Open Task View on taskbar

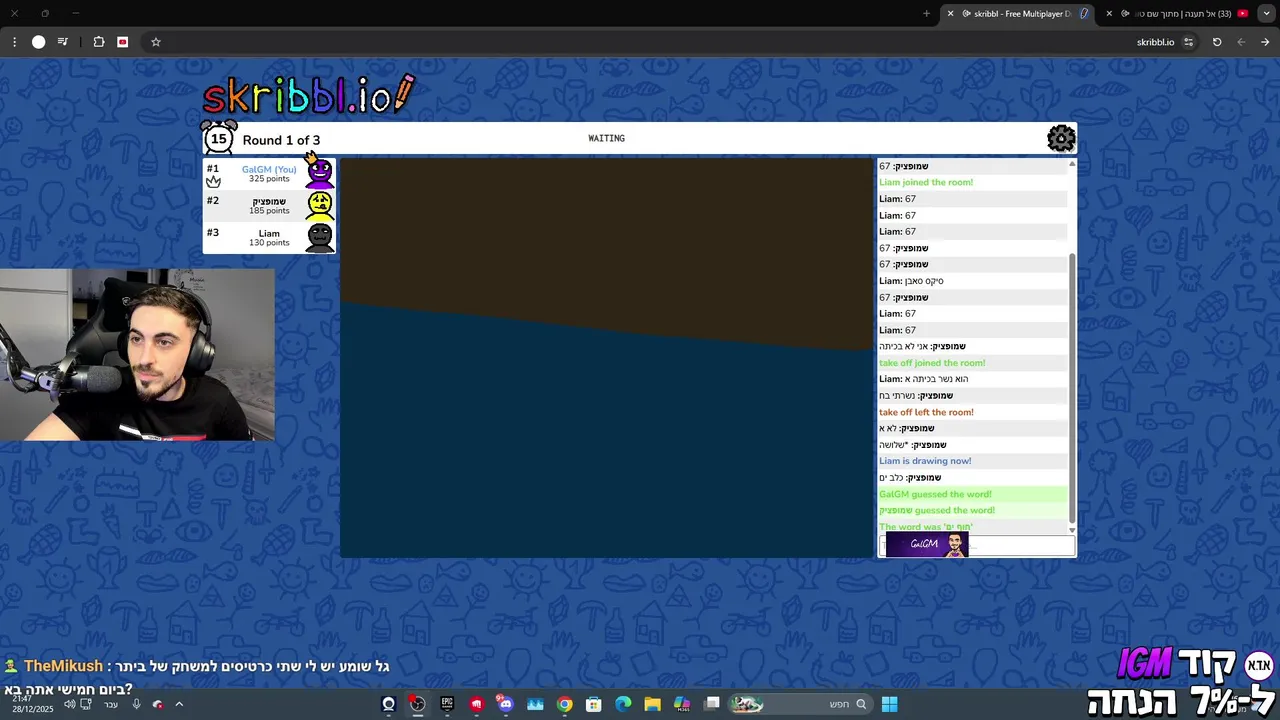click(x=712, y=704)
